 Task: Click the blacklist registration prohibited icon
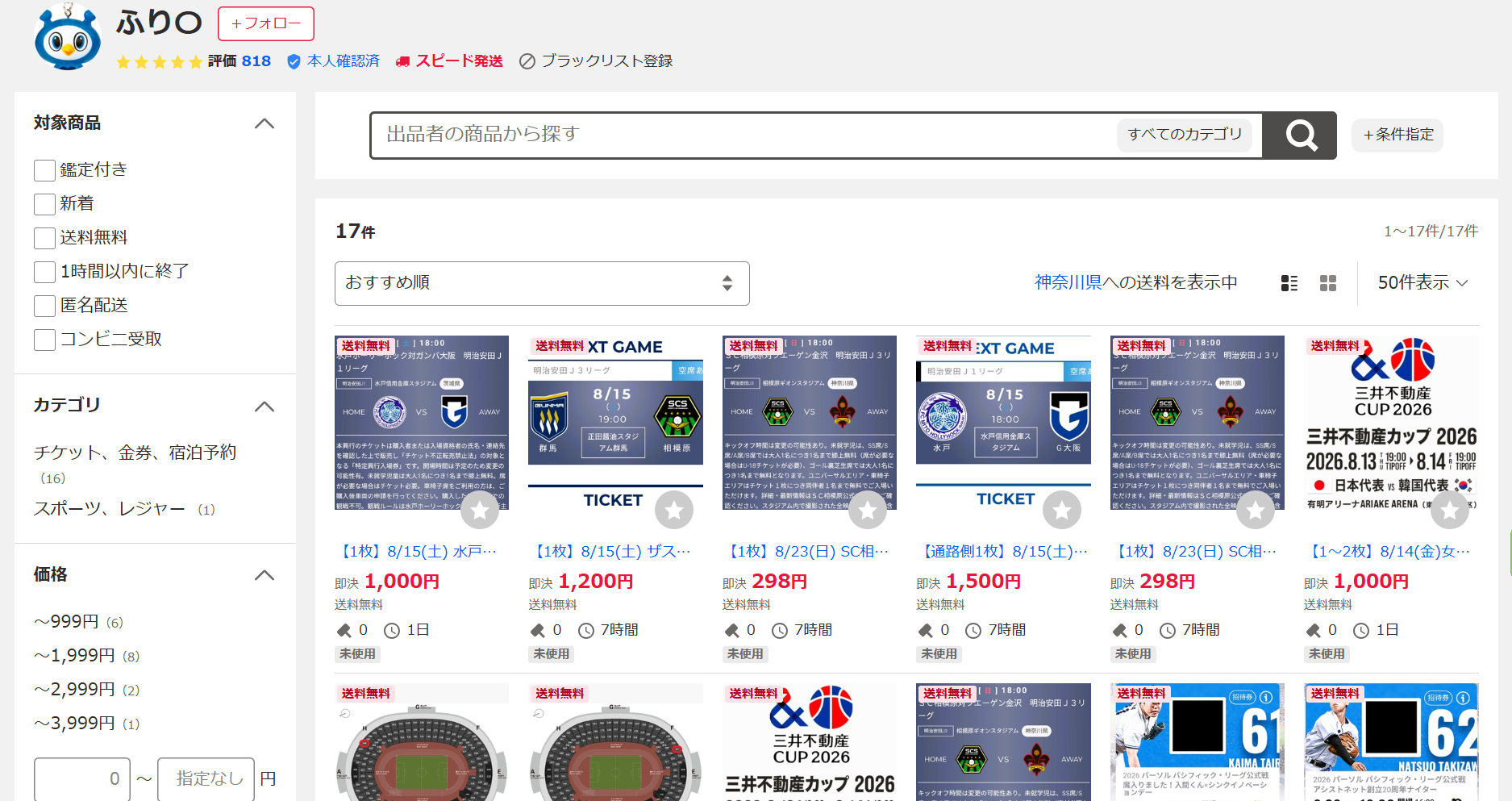tap(527, 61)
